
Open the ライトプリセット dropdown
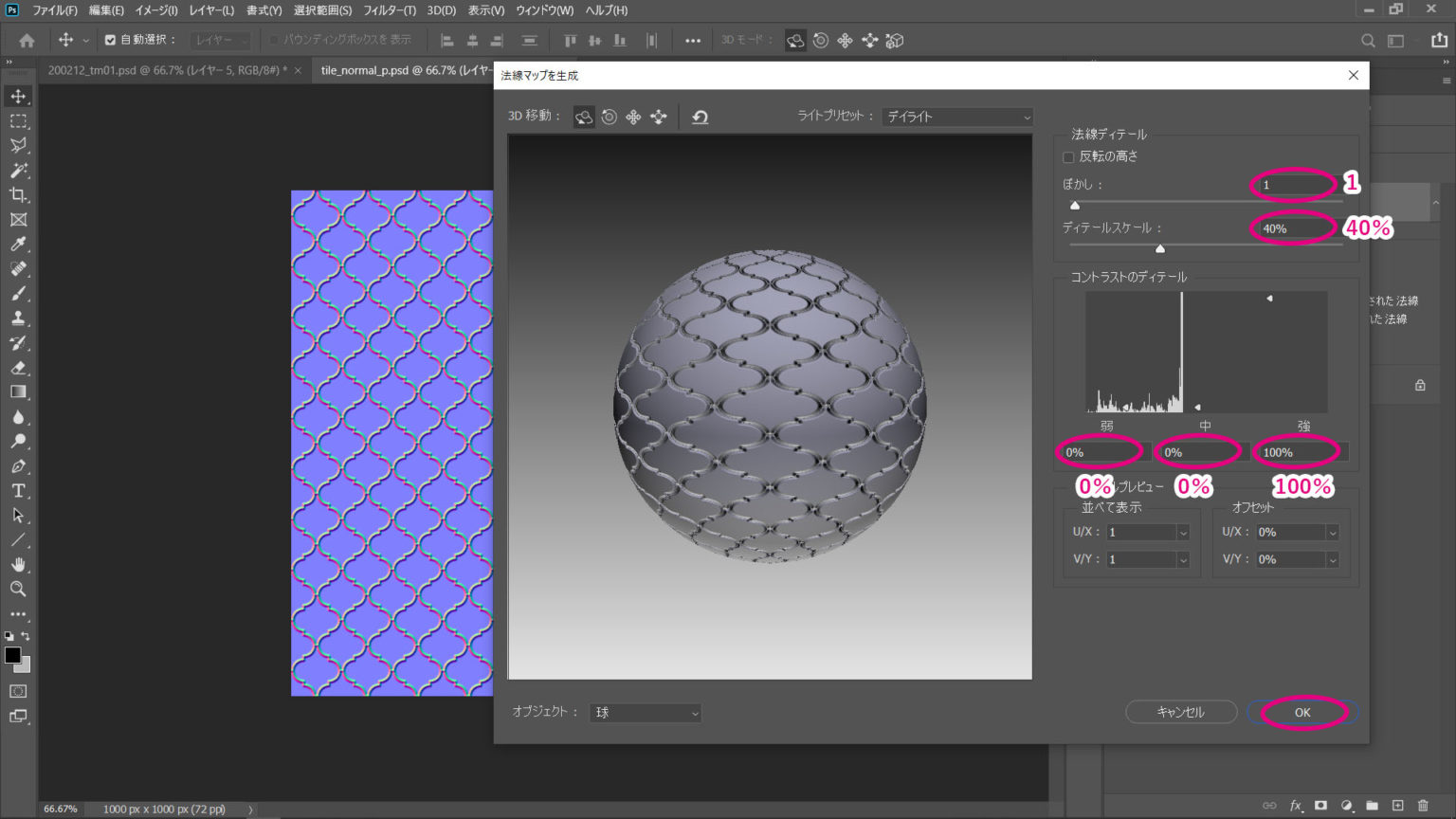(955, 117)
